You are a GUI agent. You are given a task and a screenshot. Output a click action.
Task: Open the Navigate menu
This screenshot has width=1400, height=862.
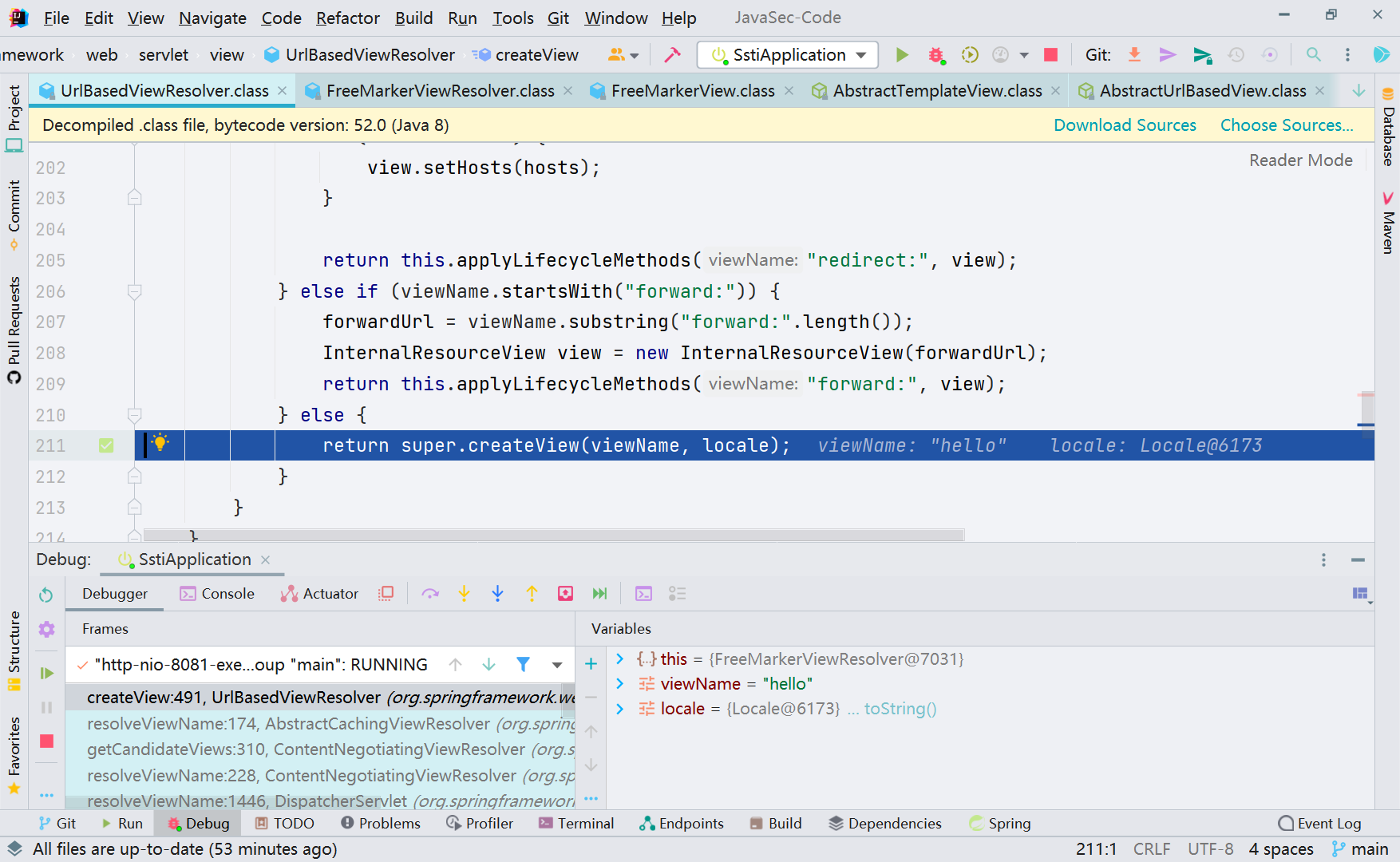click(x=212, y=18)
